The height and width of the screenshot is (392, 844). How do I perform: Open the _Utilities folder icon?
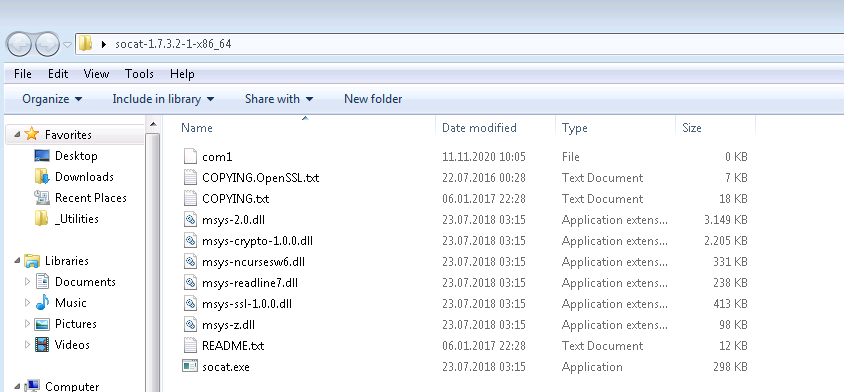[41, 219]
